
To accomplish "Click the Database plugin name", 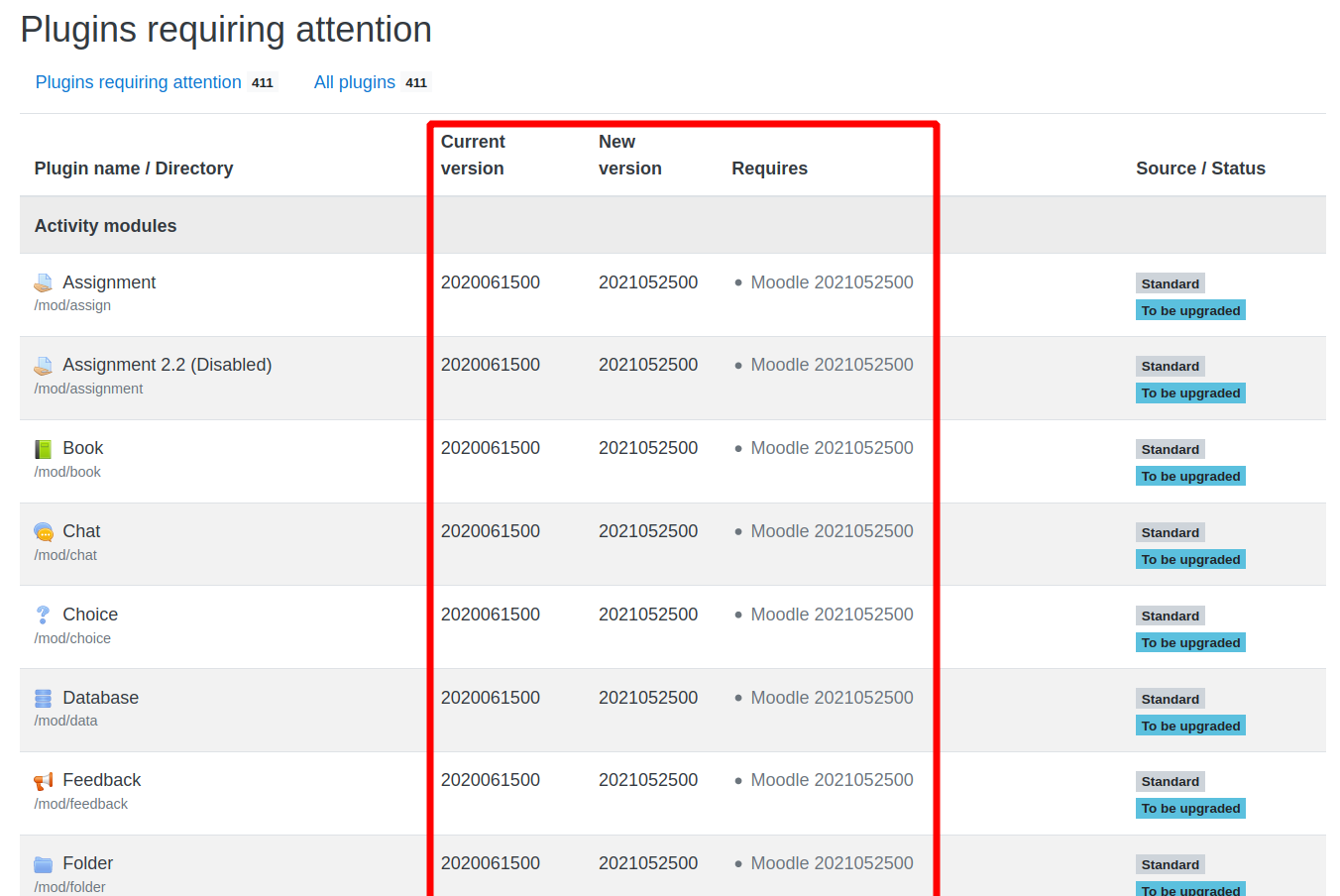I will pyautogui.click(x=100, y=698).
